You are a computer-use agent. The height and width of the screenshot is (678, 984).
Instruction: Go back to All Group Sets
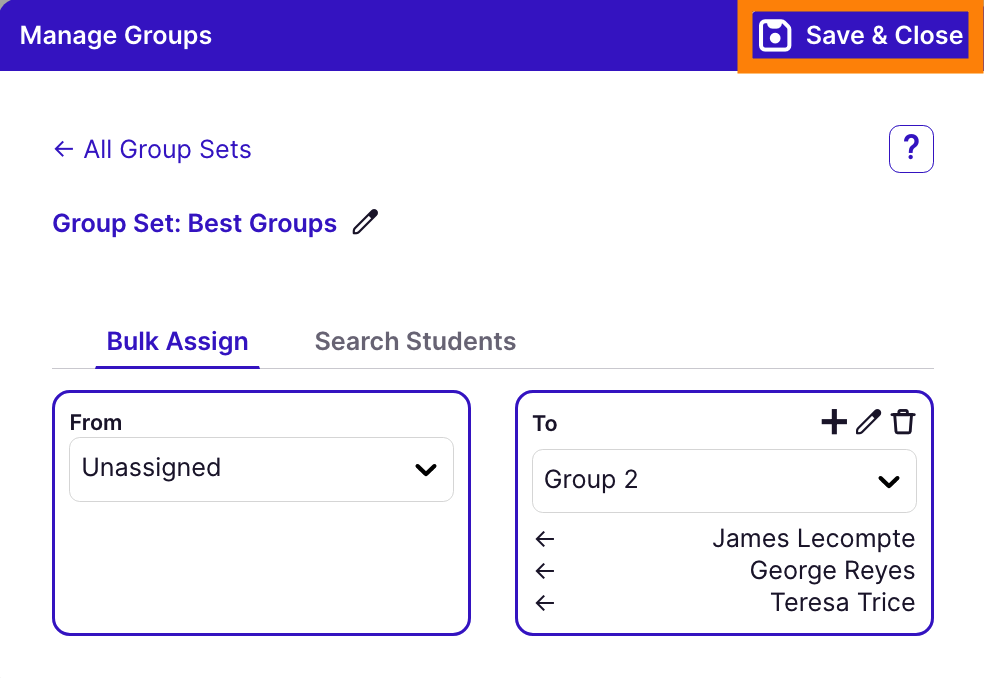click(x=152, y=150)
